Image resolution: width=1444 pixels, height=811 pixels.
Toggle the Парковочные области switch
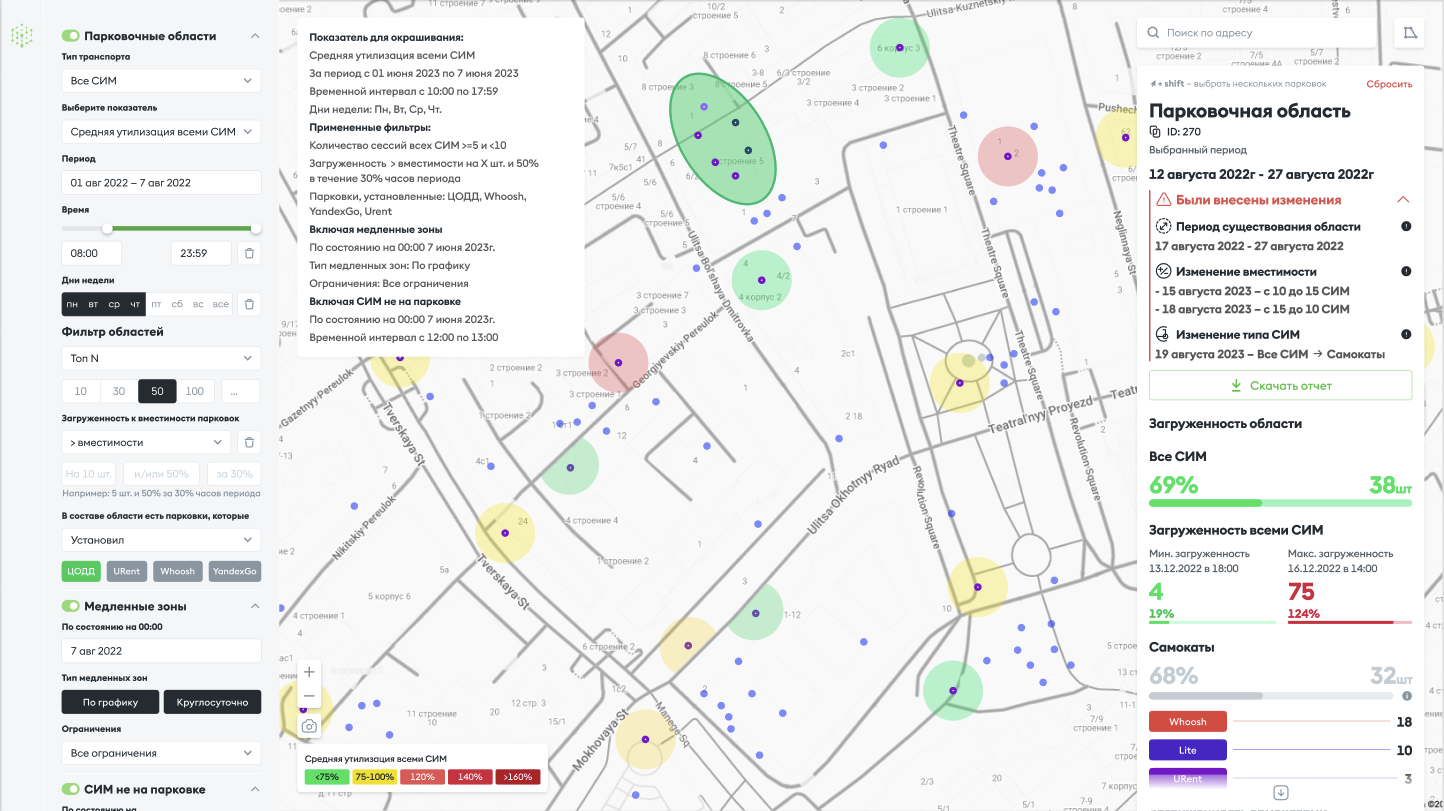click(70, 36)
